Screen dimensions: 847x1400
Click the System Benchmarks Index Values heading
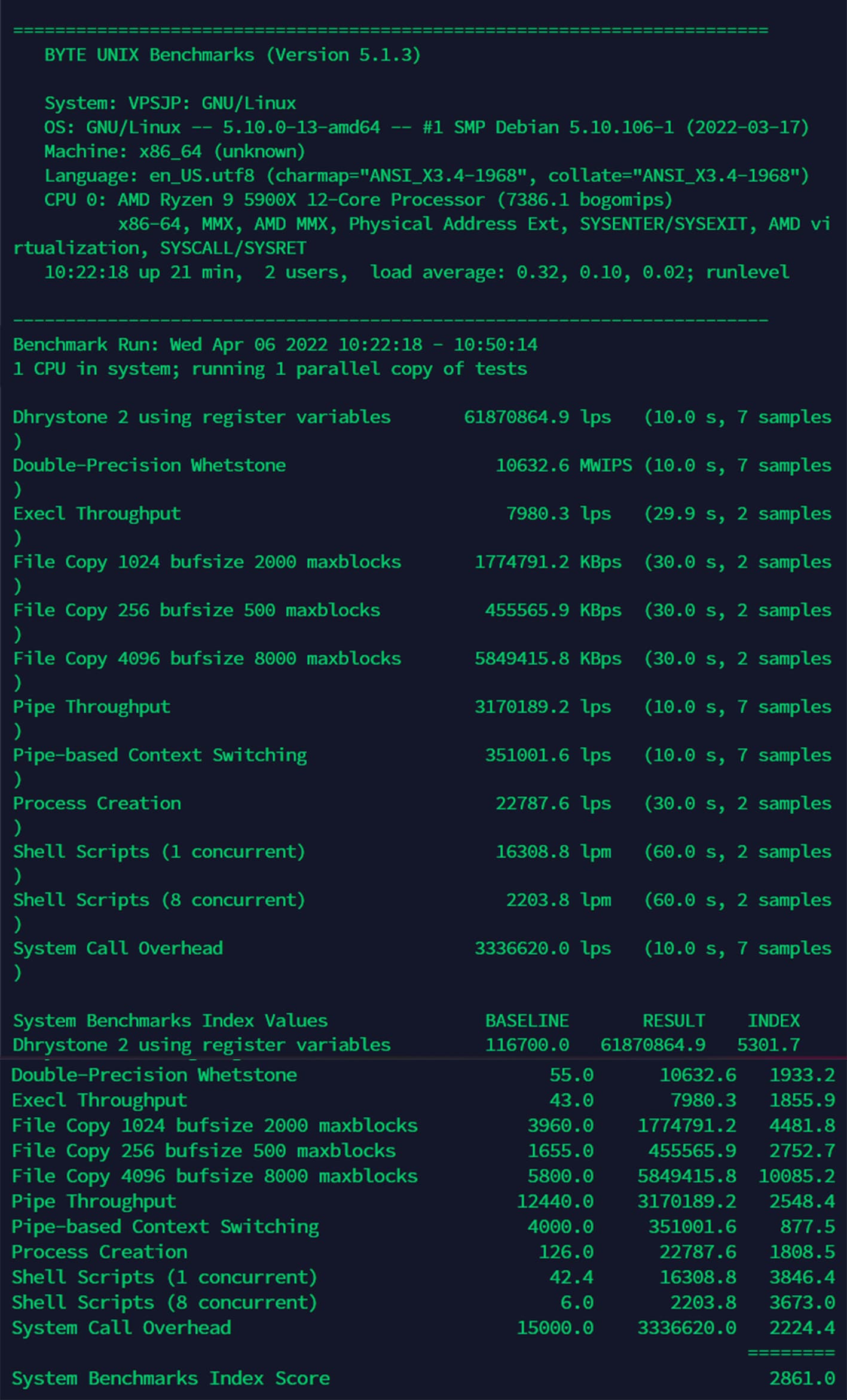tap(170, 1021)
